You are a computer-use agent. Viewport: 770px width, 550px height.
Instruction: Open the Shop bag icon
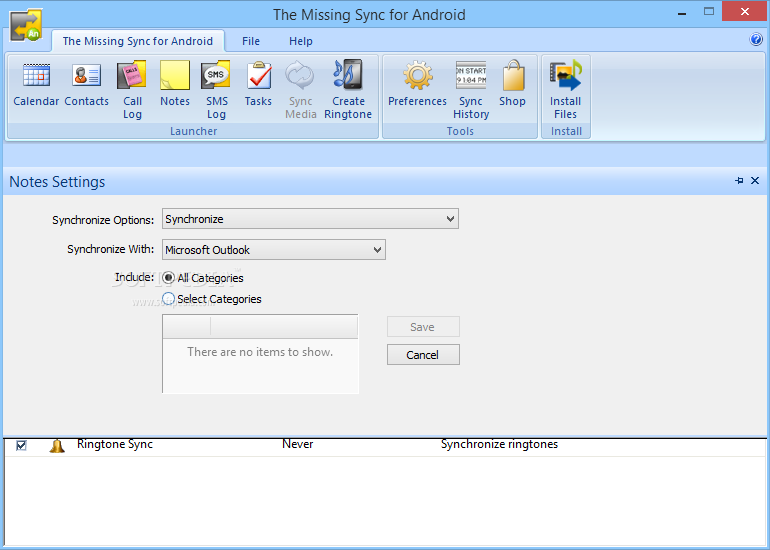(512, 84)
